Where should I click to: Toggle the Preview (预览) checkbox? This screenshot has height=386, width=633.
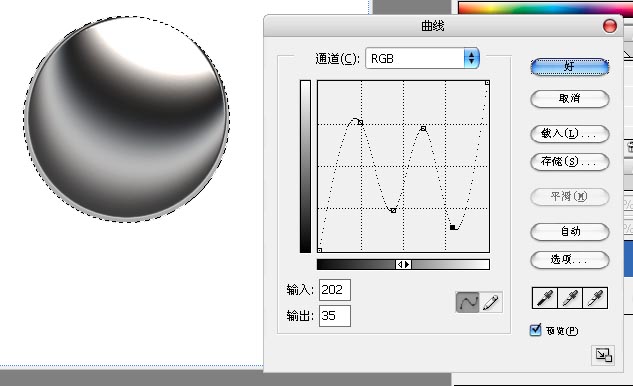coord(535,330)
